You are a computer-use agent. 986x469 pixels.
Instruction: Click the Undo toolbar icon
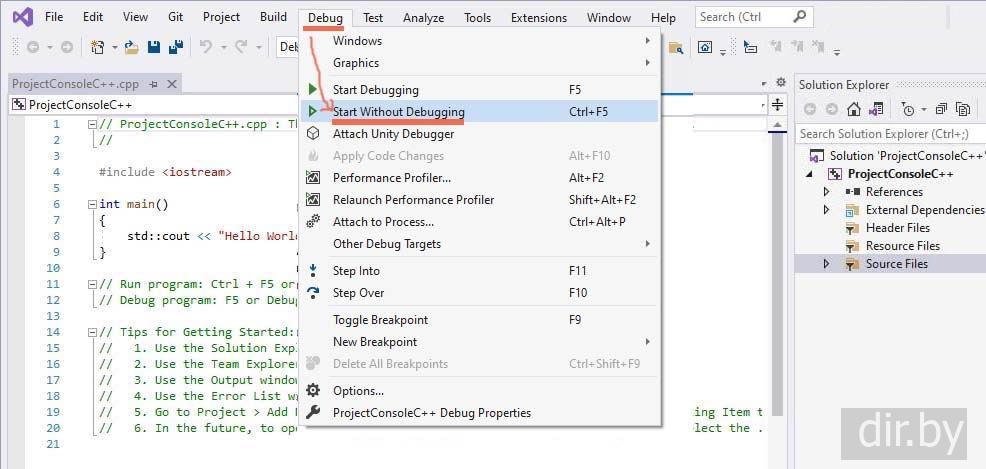click(206, 47)
